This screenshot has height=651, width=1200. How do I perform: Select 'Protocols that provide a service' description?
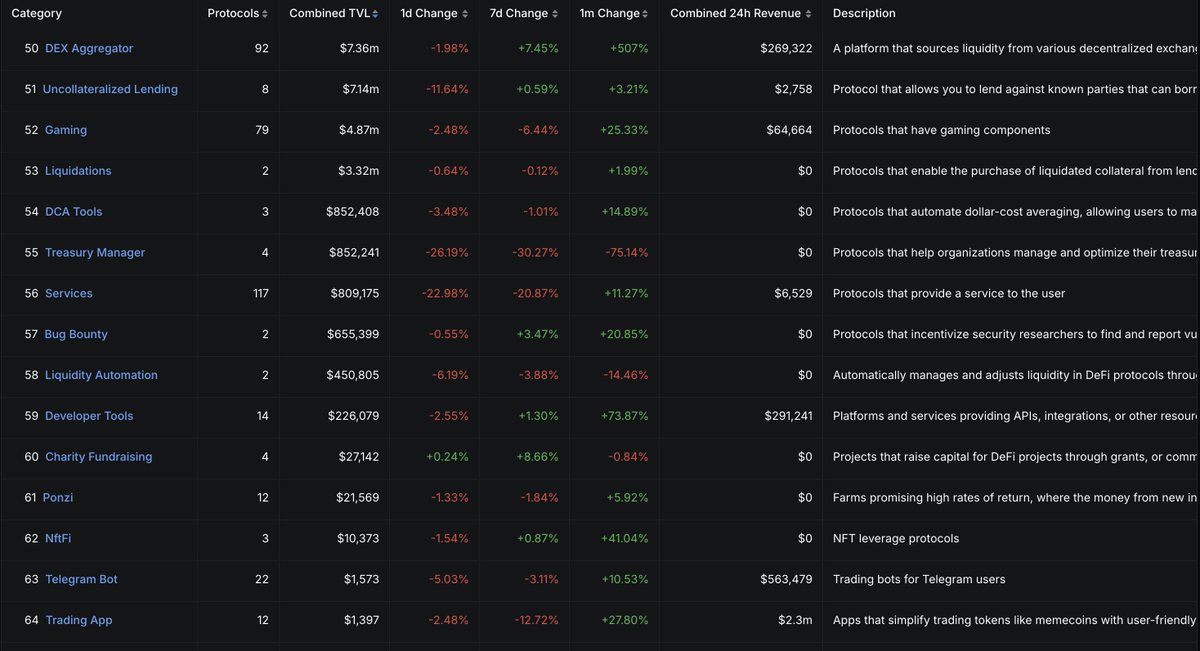click(x=949, y=294)
